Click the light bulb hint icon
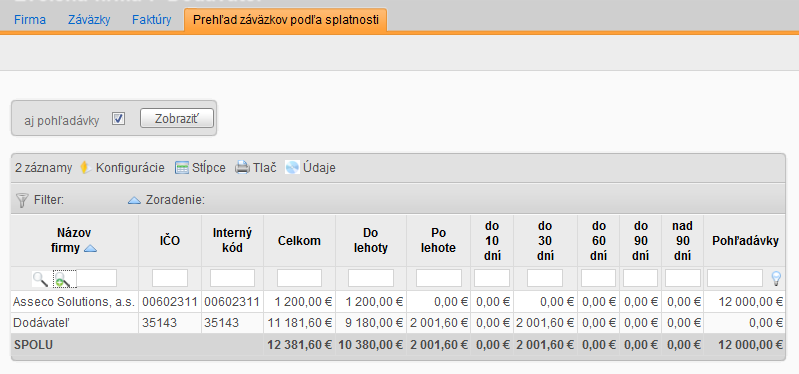This screenshot has width=799, height=374. (776, 278)
